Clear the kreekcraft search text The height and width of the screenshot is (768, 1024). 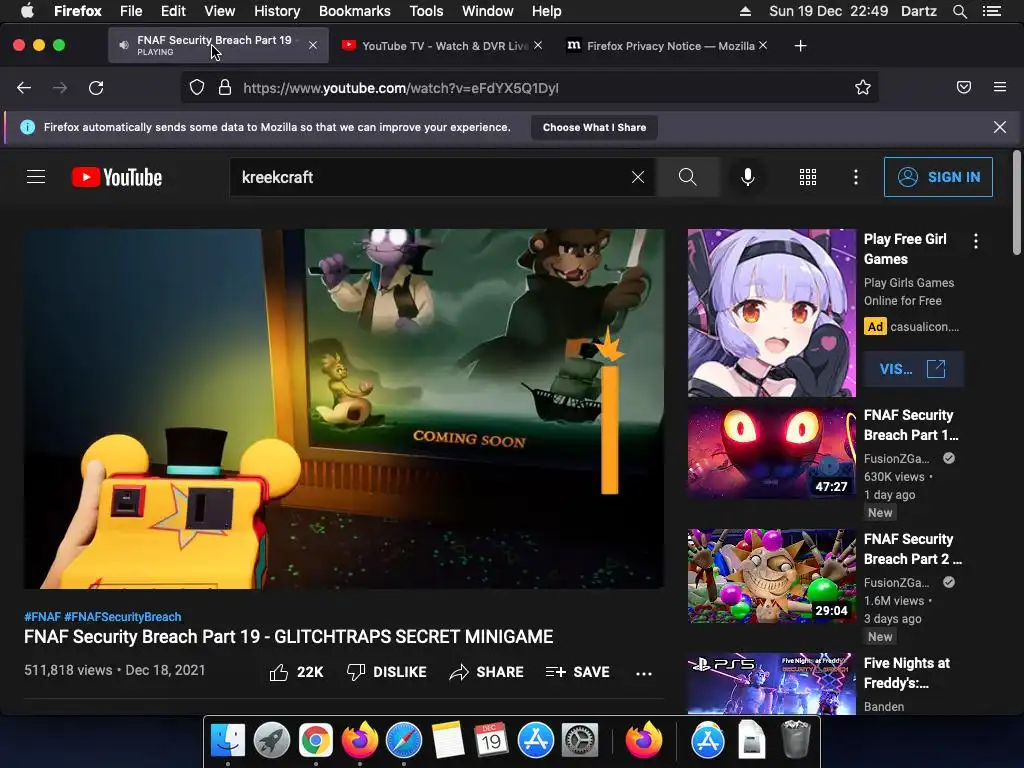(638, 177)
